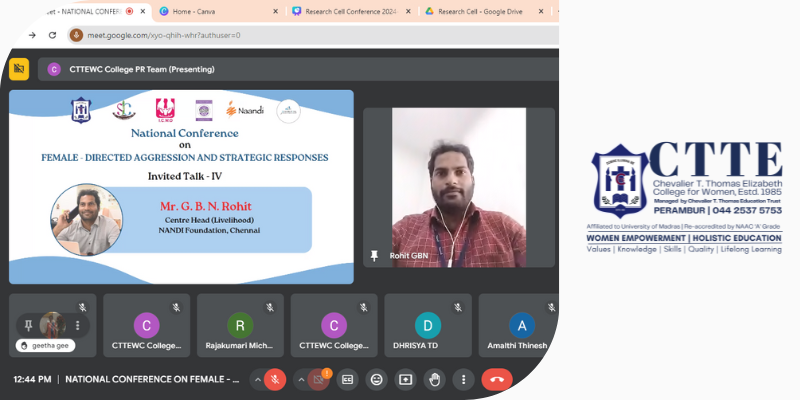Open more options three-dot menu

coord(463,380)
